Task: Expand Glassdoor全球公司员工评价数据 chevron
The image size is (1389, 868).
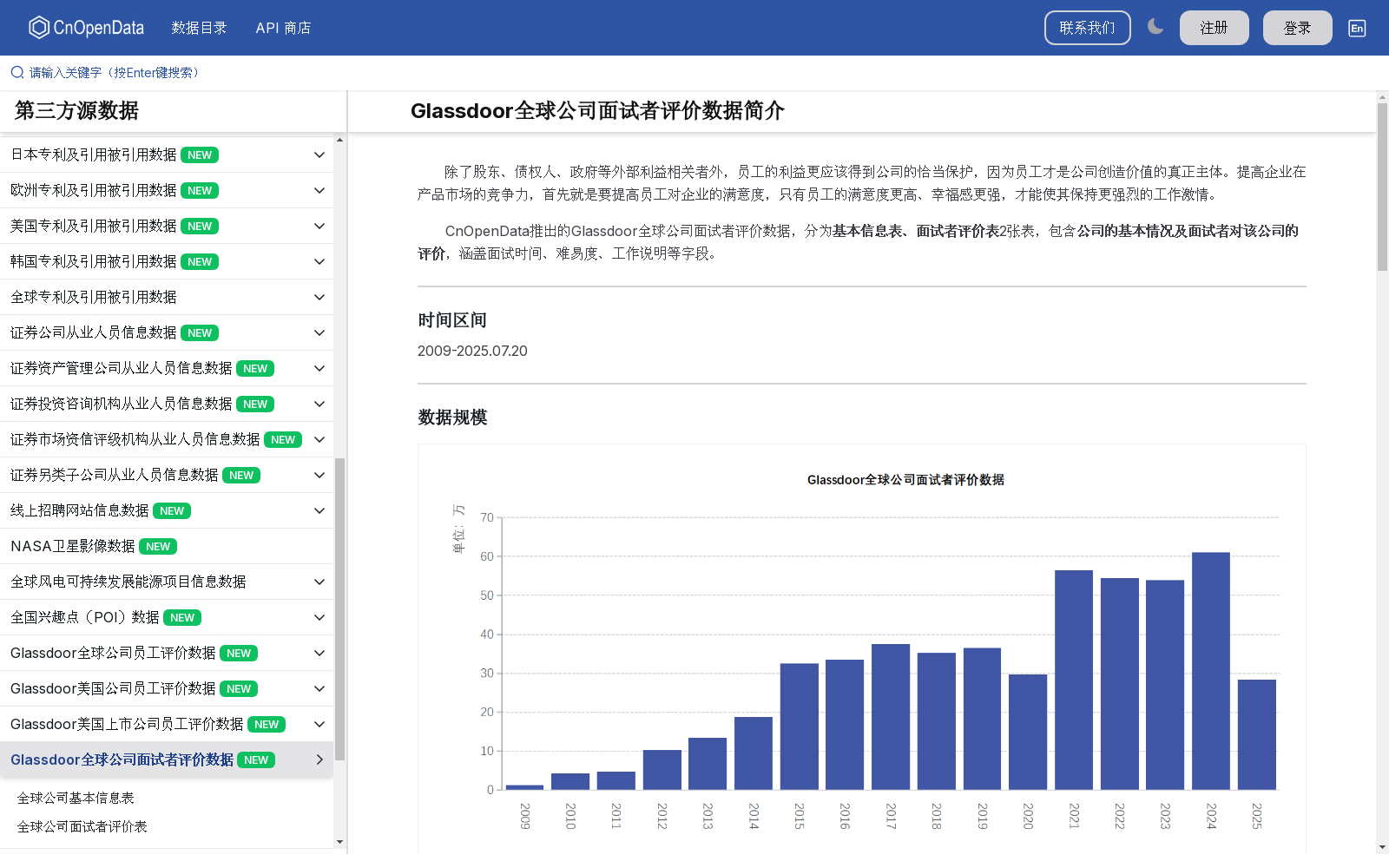Action: point(319,653)
